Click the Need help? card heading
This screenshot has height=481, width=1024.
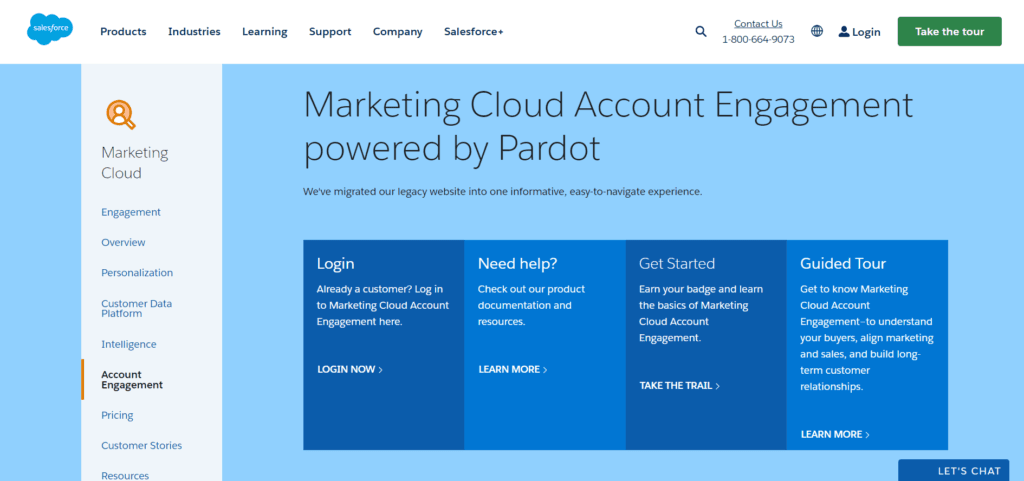click(x=517, y=264)
